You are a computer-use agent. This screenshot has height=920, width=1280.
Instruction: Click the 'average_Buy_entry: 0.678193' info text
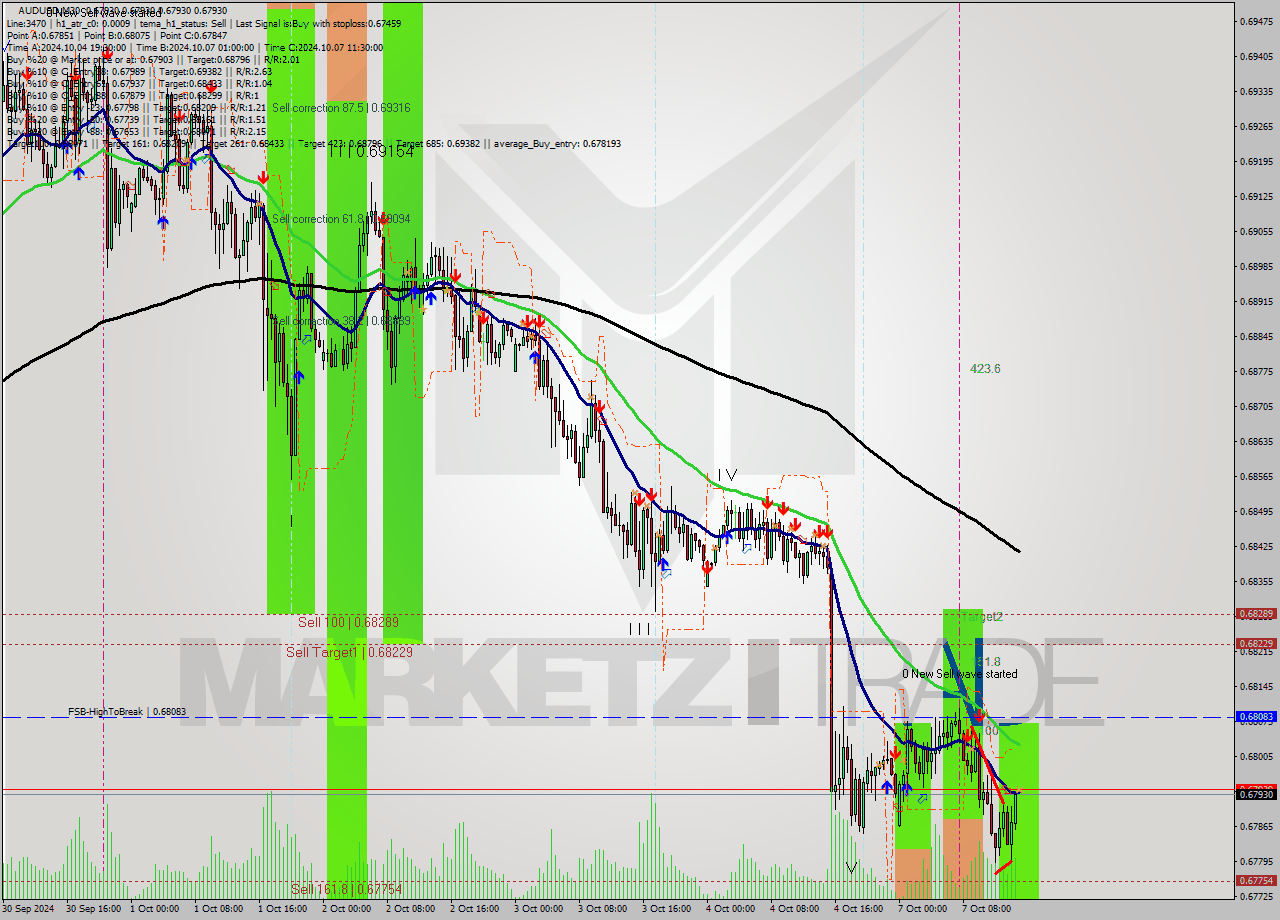pyautogui.click(x=556, y=144)
